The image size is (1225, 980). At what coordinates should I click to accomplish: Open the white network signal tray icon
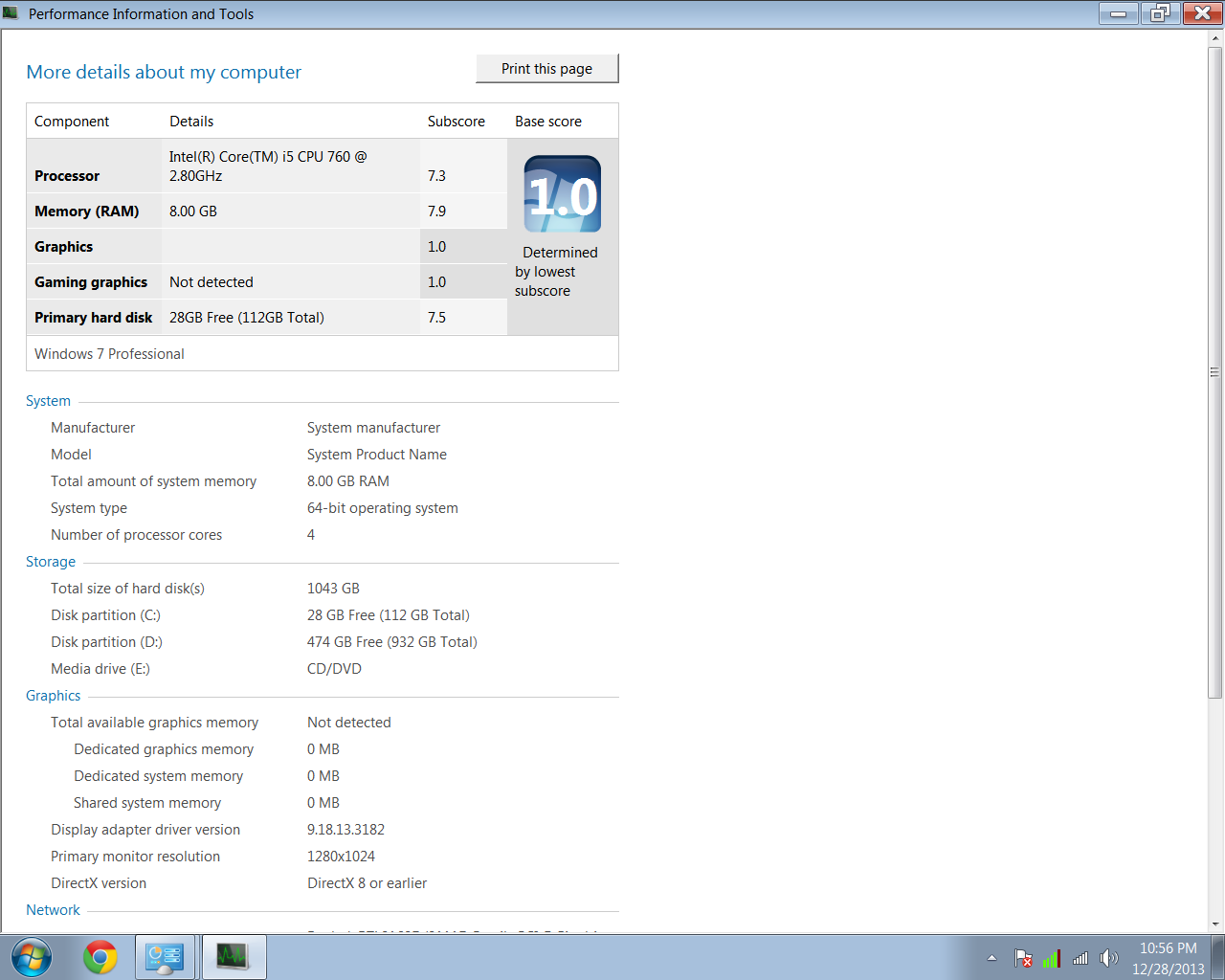point(1080,958)
